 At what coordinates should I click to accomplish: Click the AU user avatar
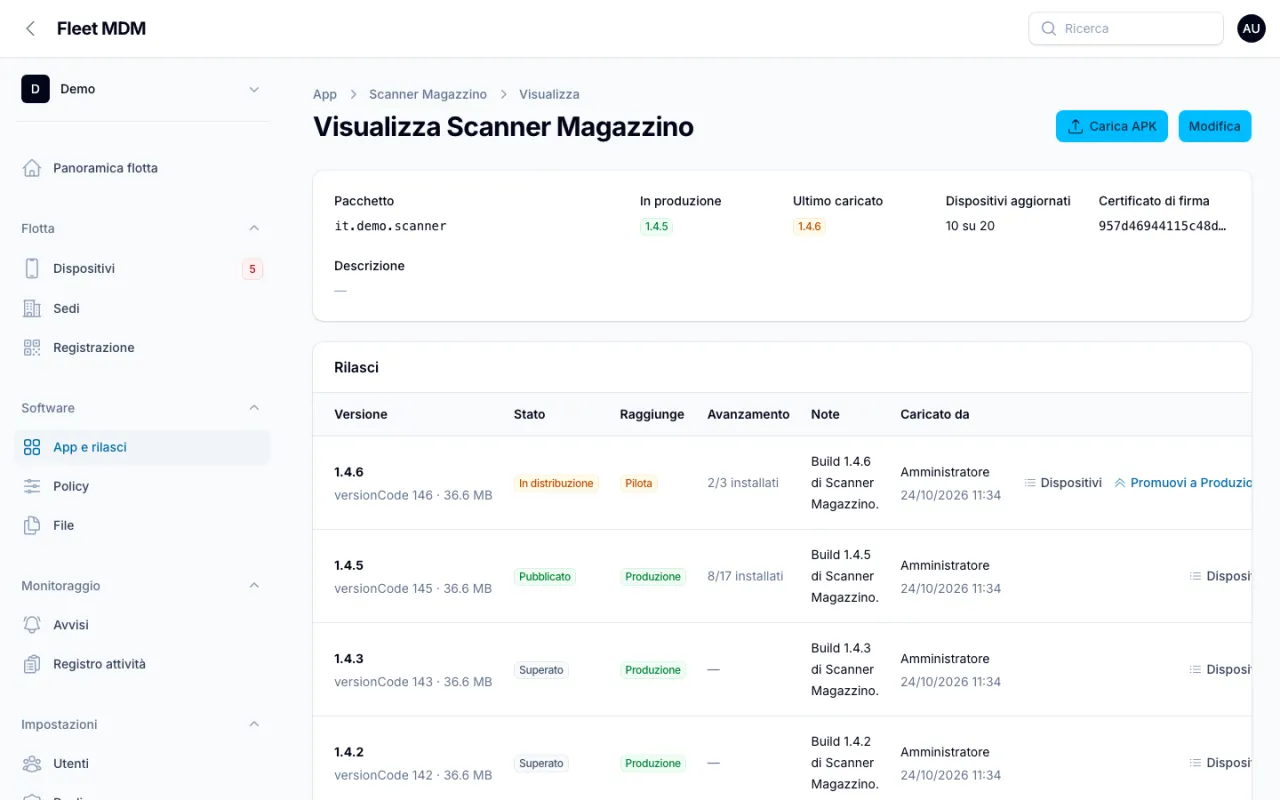point(1251,29)
